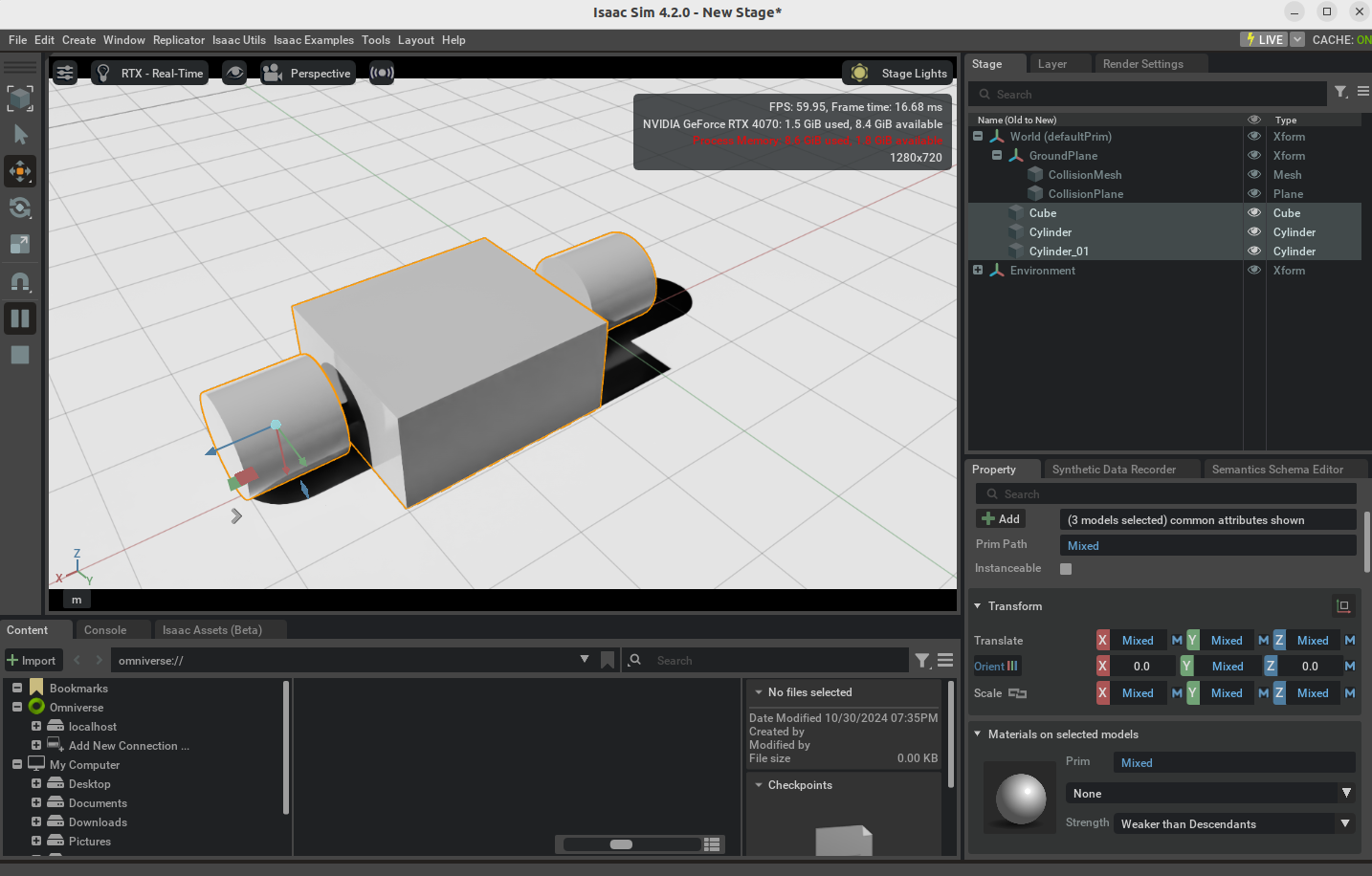Image resolution: width=1372 pixels, height=876 pixels.
Task: Toggle visibility of CollisionMesh
Action: pos(1254,174)
